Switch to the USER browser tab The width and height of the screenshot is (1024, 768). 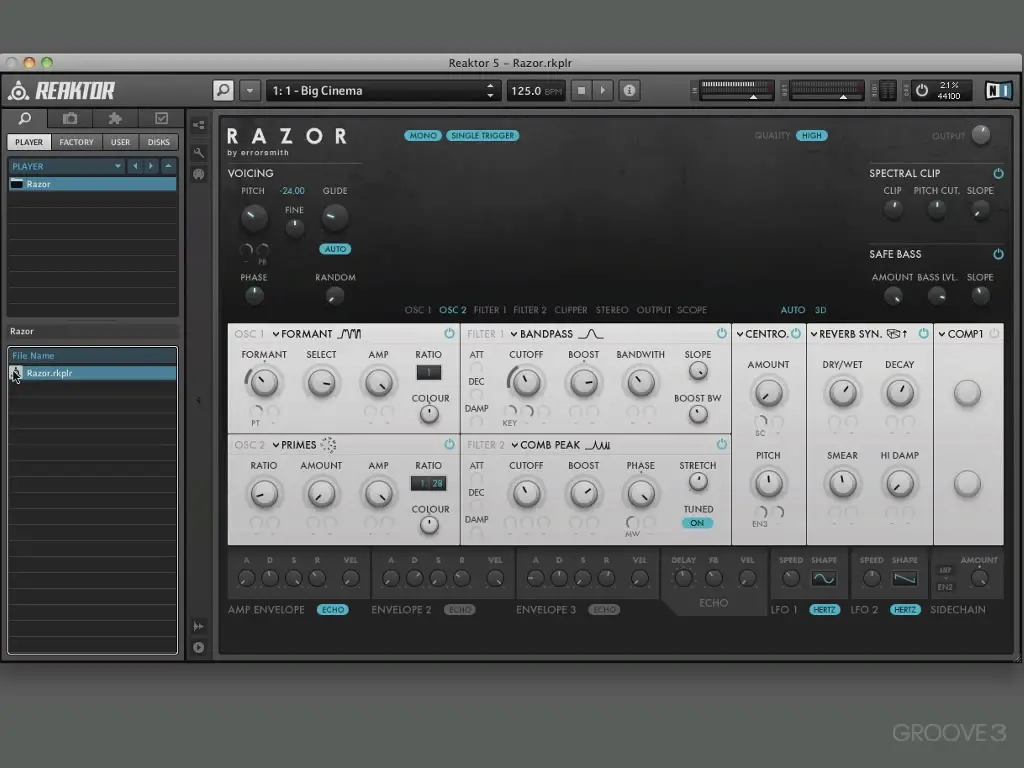[x=120, y=142]
